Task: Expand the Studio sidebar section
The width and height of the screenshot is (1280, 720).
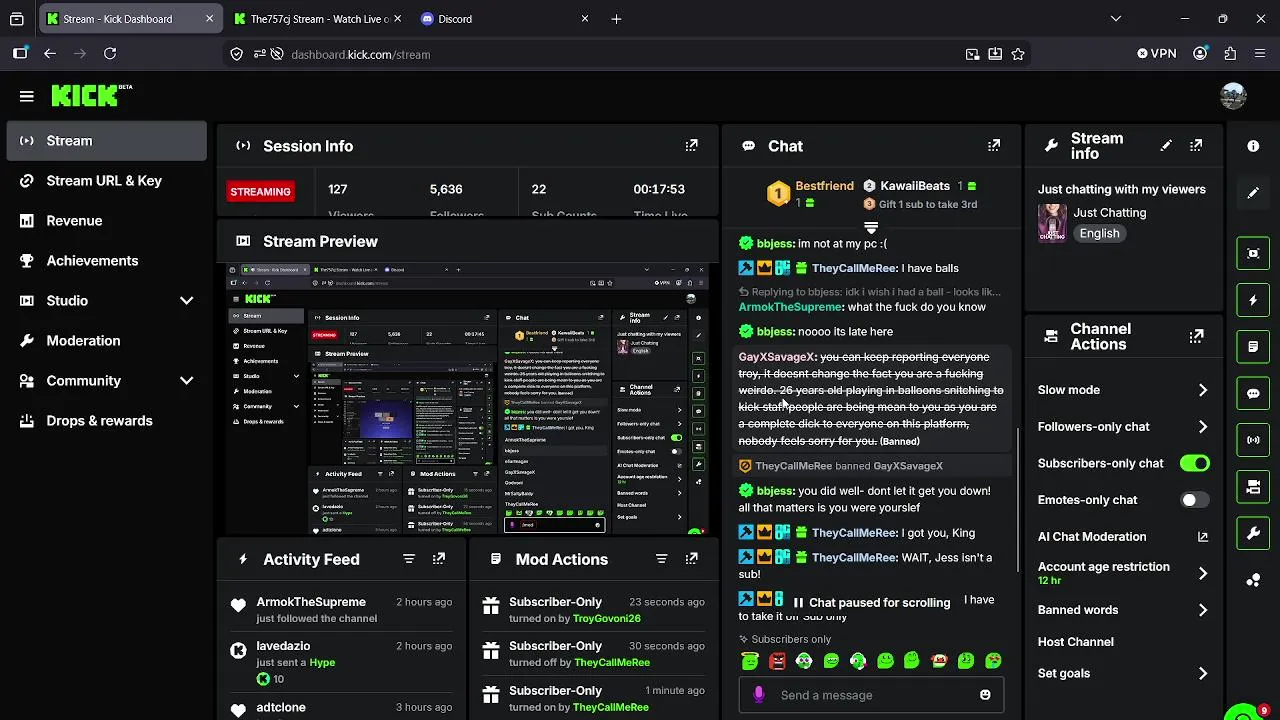Action: 186,301
